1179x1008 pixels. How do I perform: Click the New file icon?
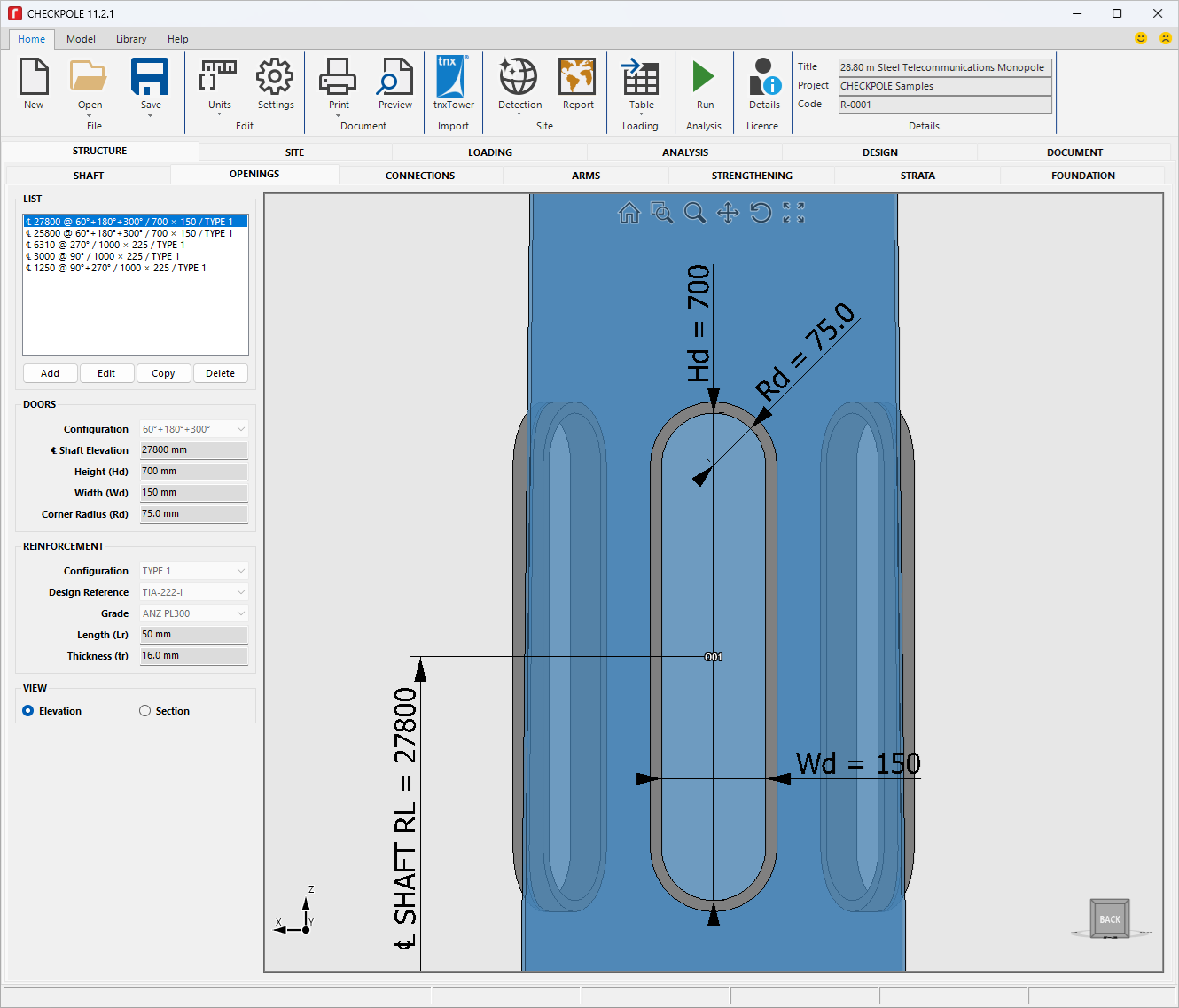(x=34, y=76)
